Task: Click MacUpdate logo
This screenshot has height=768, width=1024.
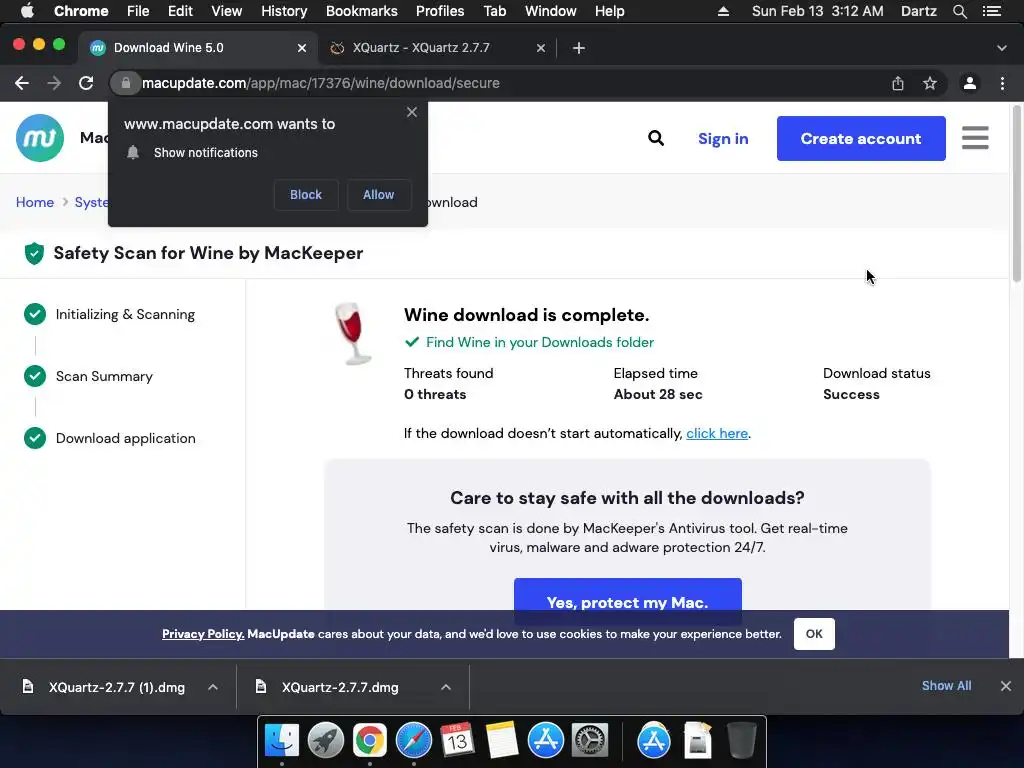Action: pos(40,138)
